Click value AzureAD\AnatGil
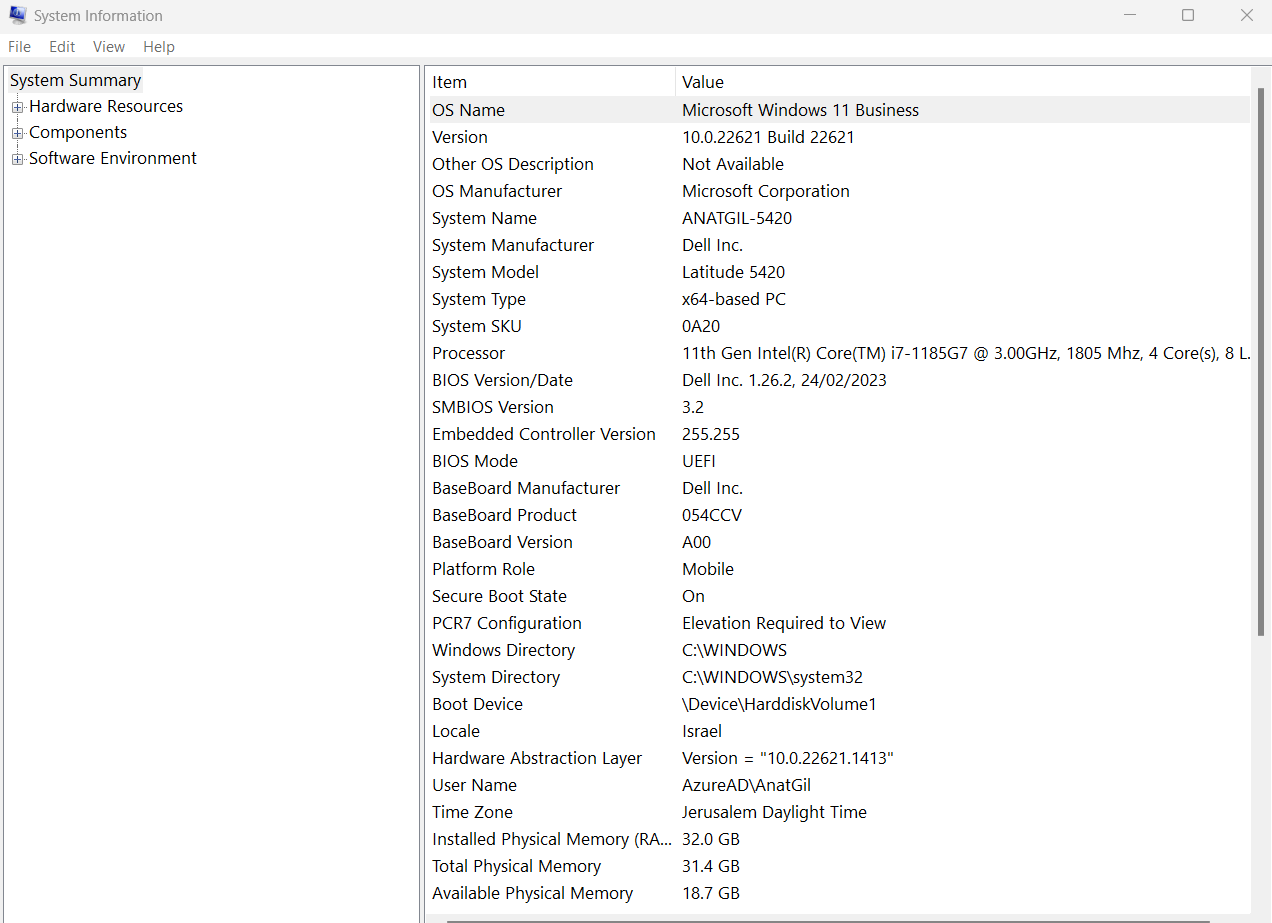The height and width of the screenshot is (923, 1272). [x=746, y=785]
